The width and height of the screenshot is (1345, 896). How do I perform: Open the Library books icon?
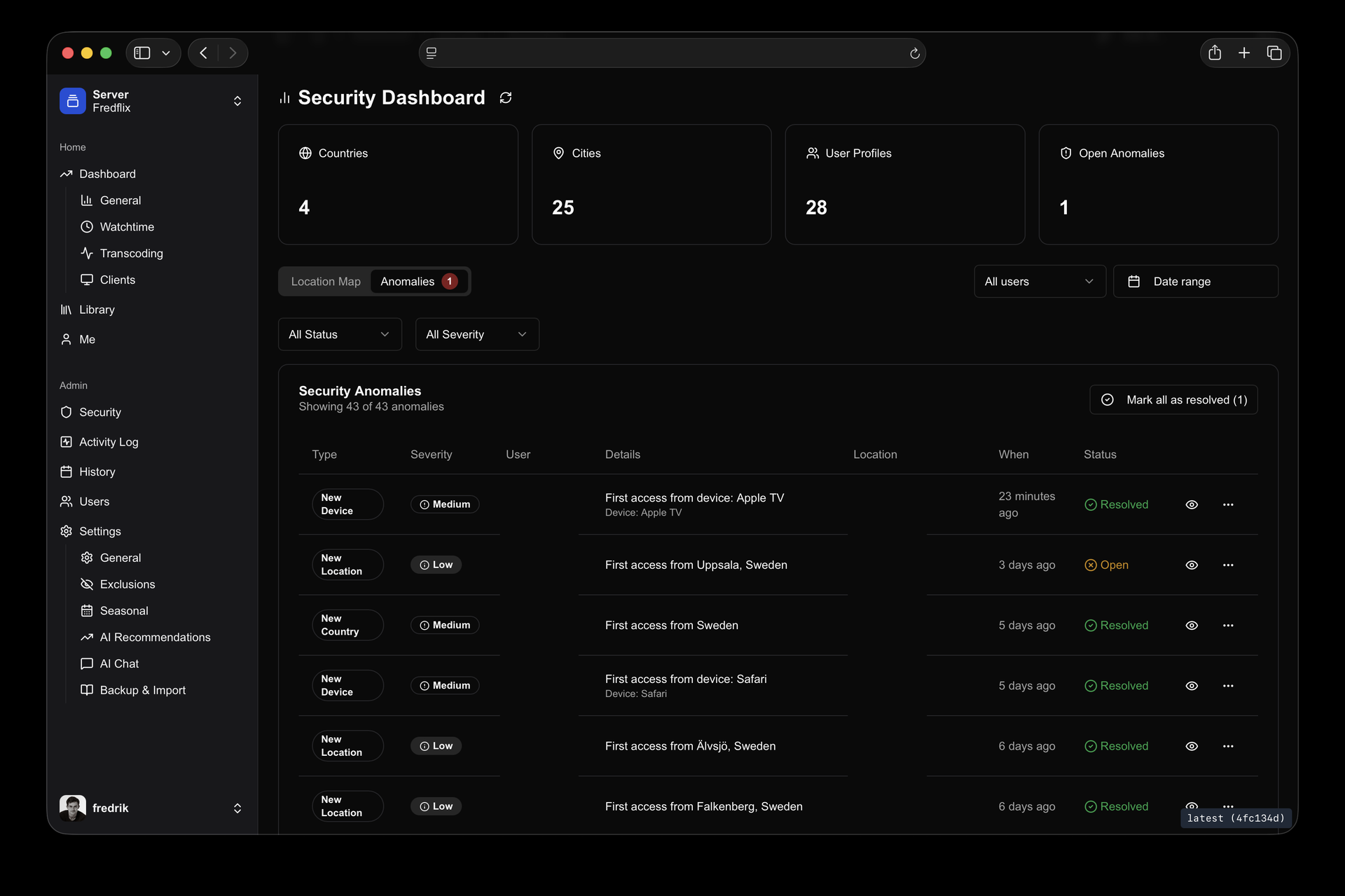coord(67,310)
